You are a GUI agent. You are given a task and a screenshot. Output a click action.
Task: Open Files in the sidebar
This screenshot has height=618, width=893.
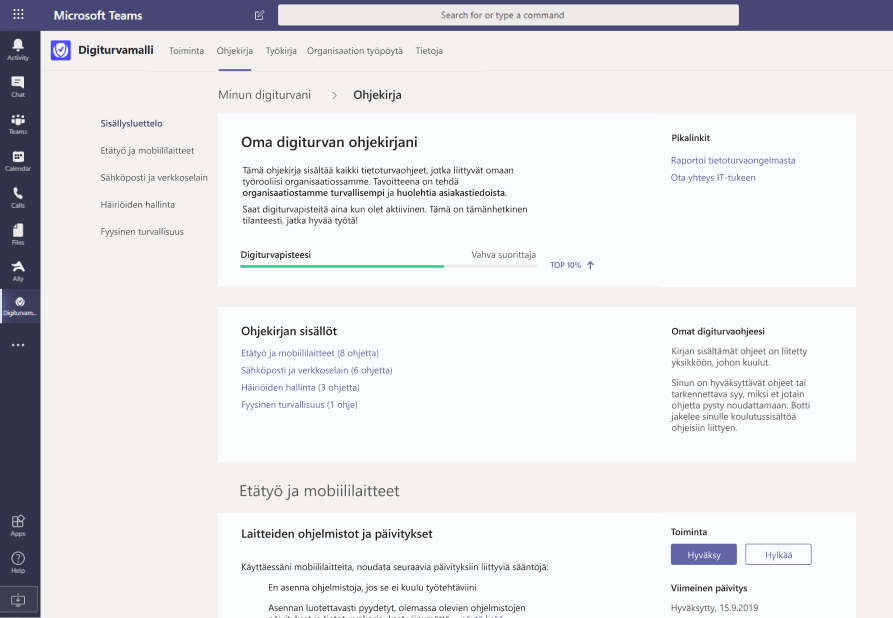18,234
